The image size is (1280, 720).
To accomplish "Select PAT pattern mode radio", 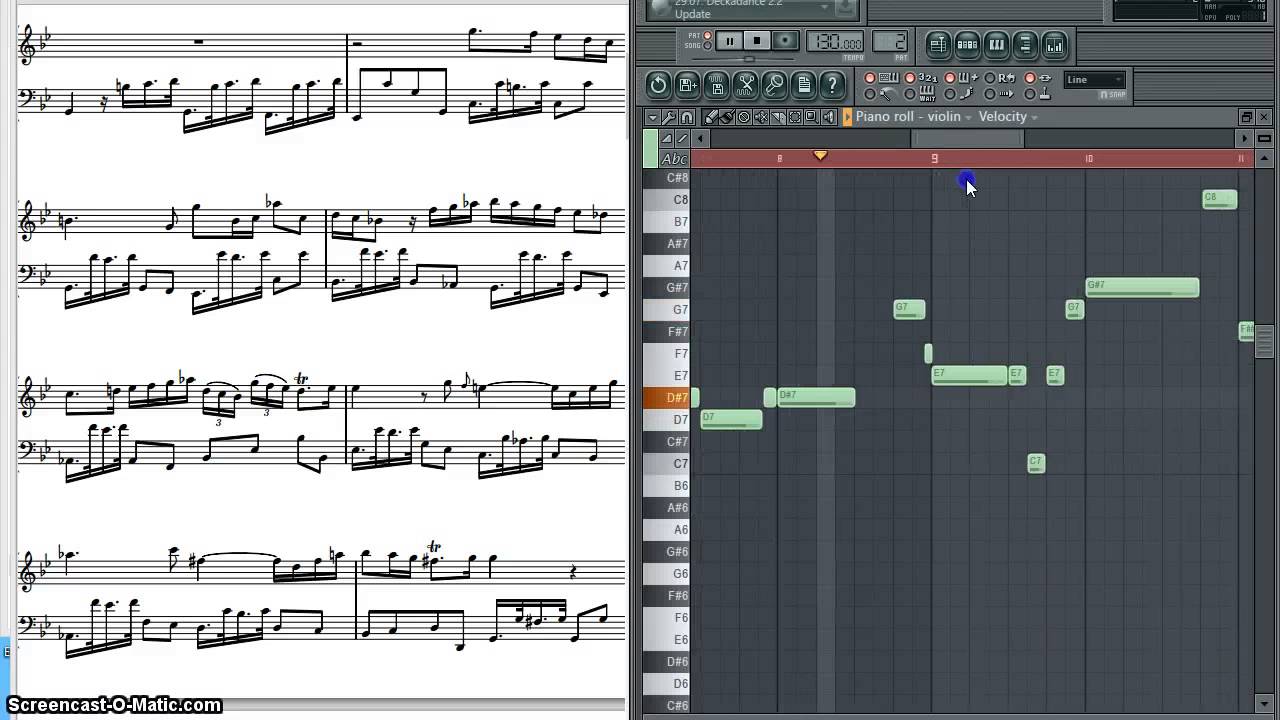I will (x=708, y=37).
